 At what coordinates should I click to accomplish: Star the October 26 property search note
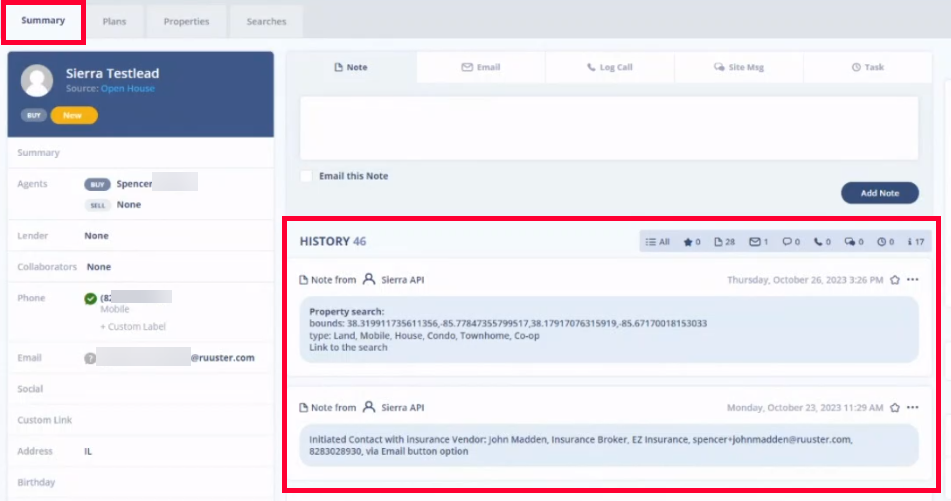coord(895,280)
